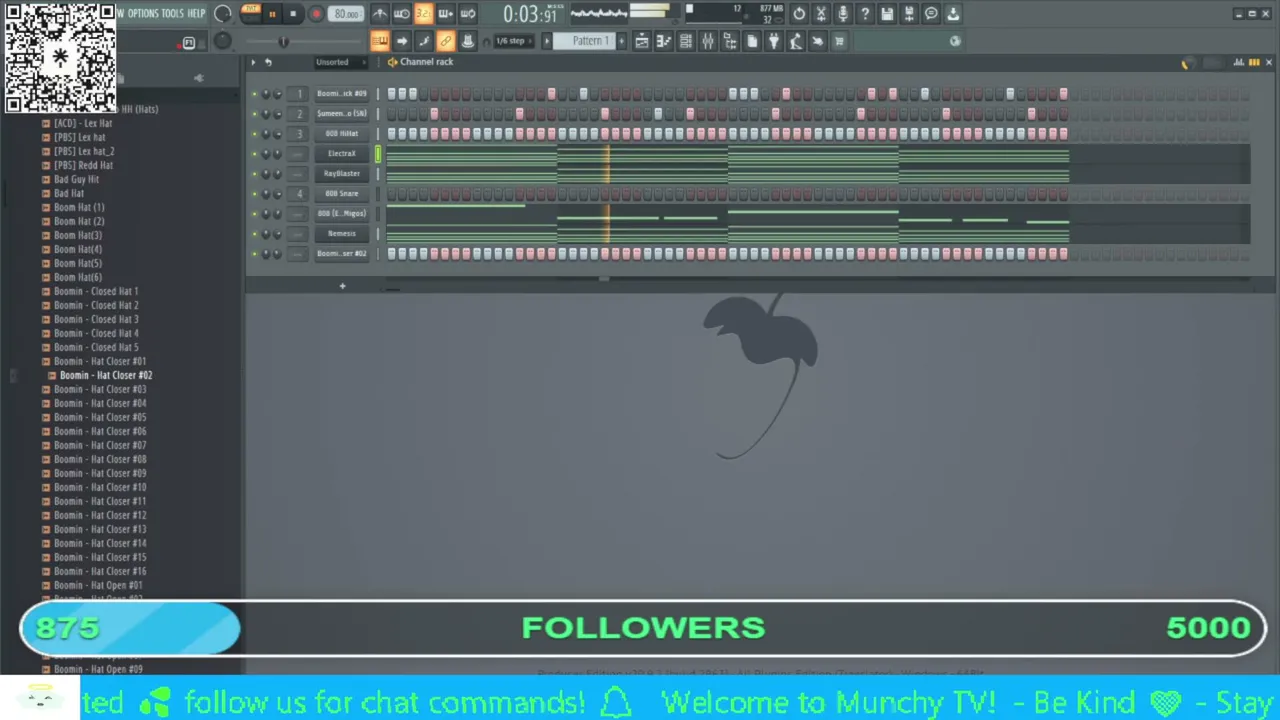
Task: Open the Playlist view icon
Action: (x=642, y=41)
